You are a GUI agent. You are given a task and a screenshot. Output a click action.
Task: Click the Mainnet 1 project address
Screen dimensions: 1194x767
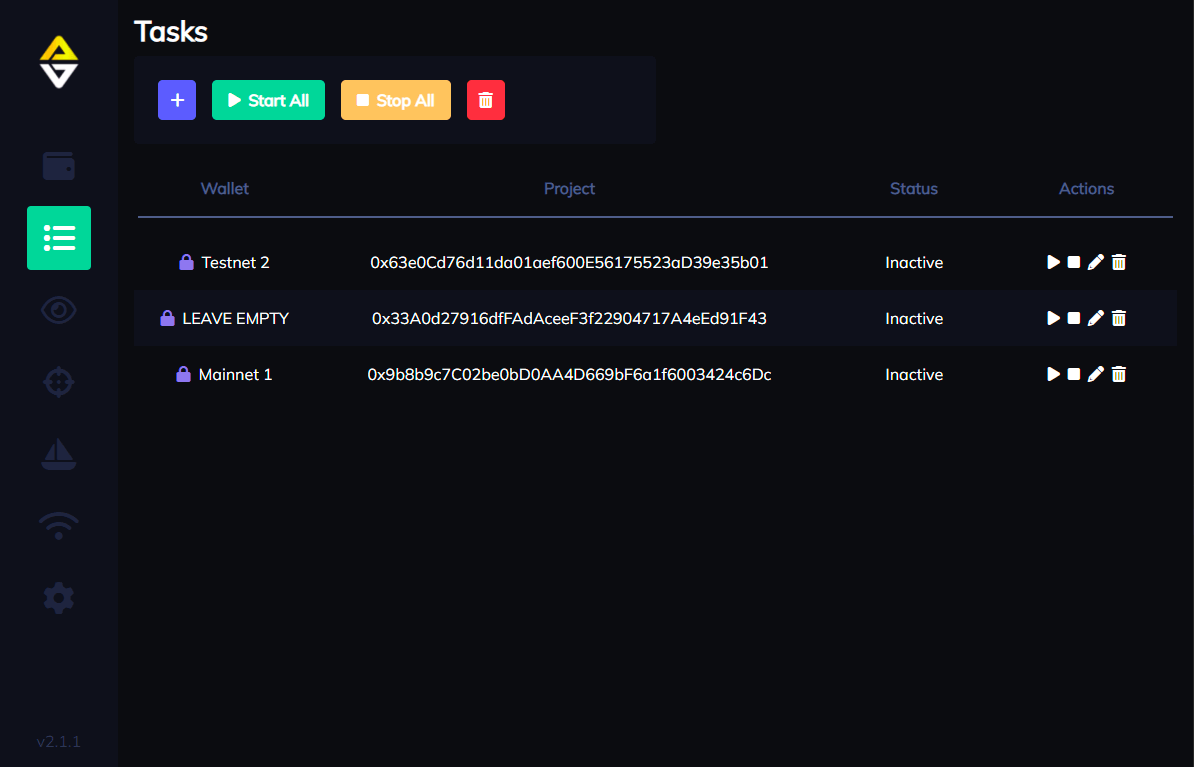pyautogui.click(x=569, y=374)
